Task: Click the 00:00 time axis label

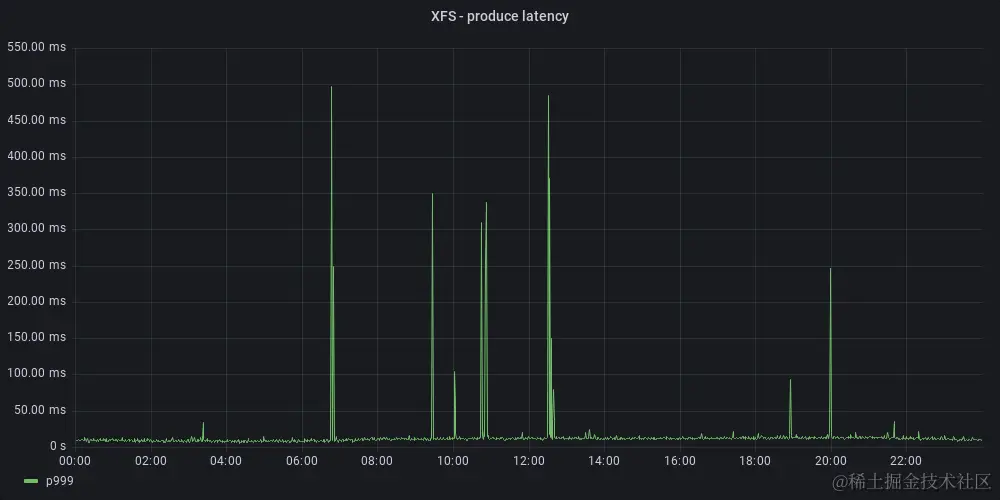Action: (x=76, y=460)
